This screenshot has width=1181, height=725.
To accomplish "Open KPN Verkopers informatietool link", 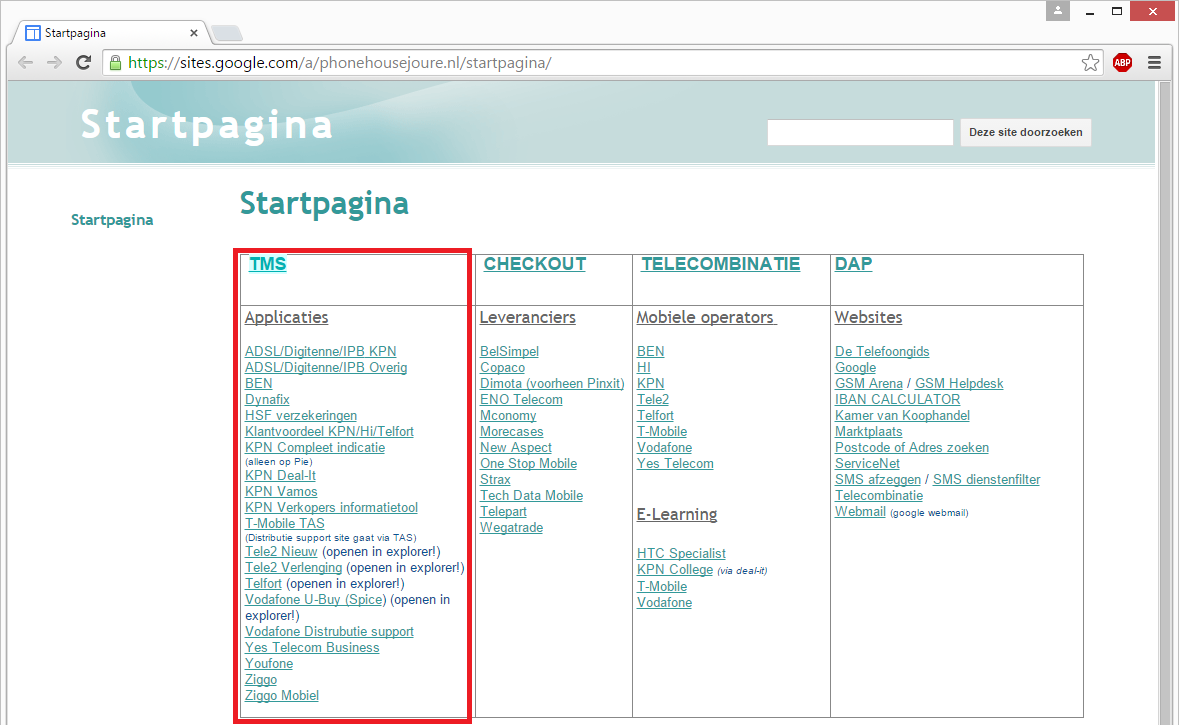I will [331, 507].
